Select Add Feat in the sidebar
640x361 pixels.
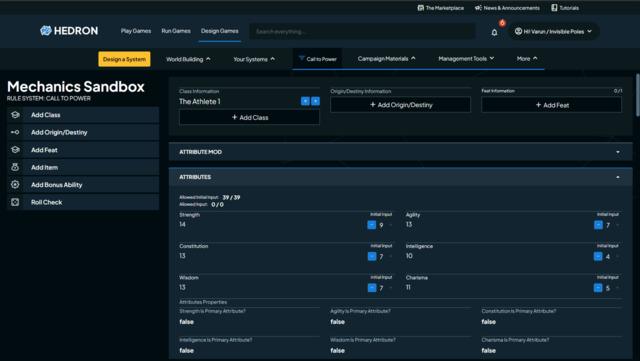click(83, 150)
